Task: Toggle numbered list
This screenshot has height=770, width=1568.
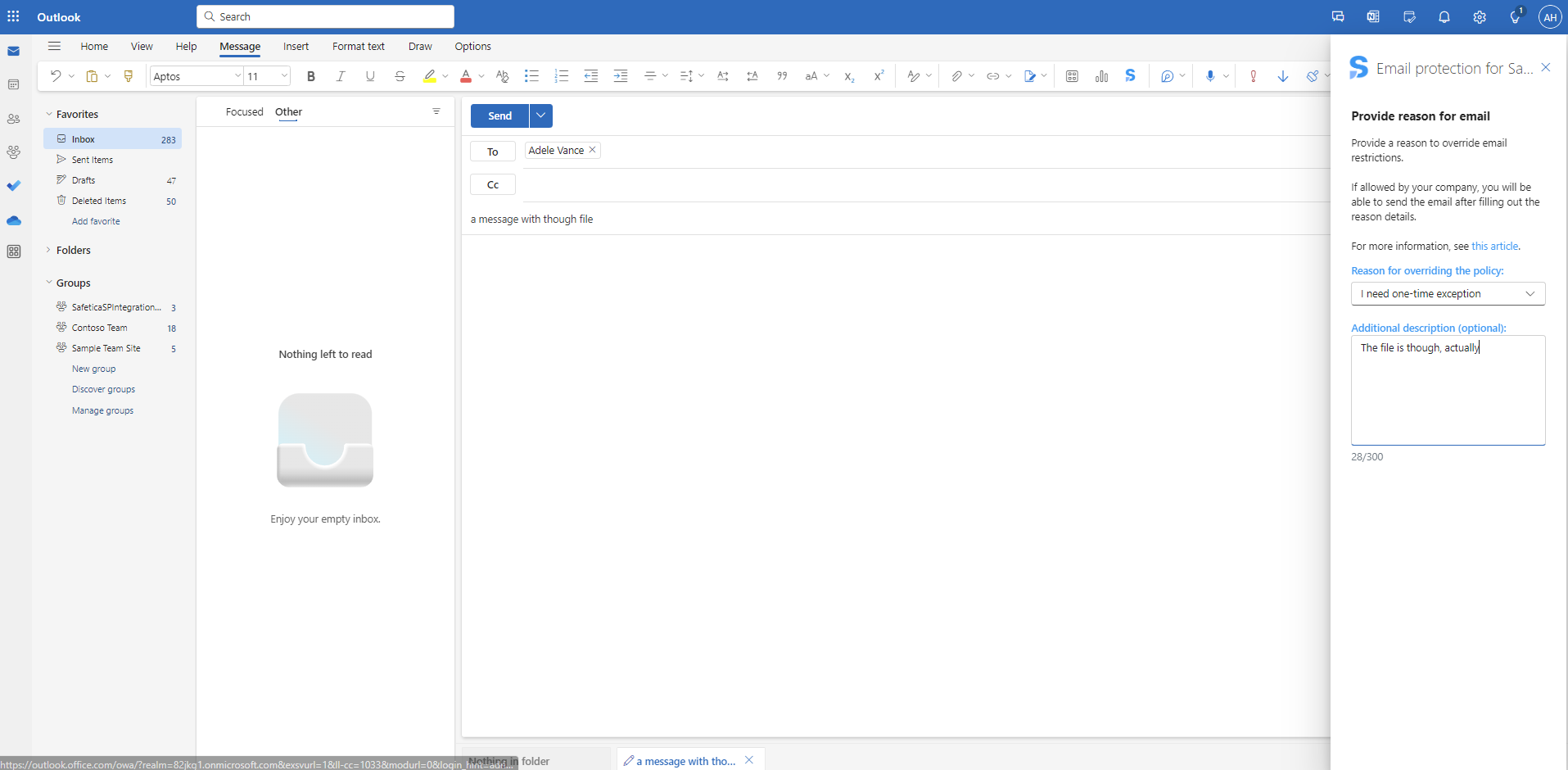Action: coord(561,76)
